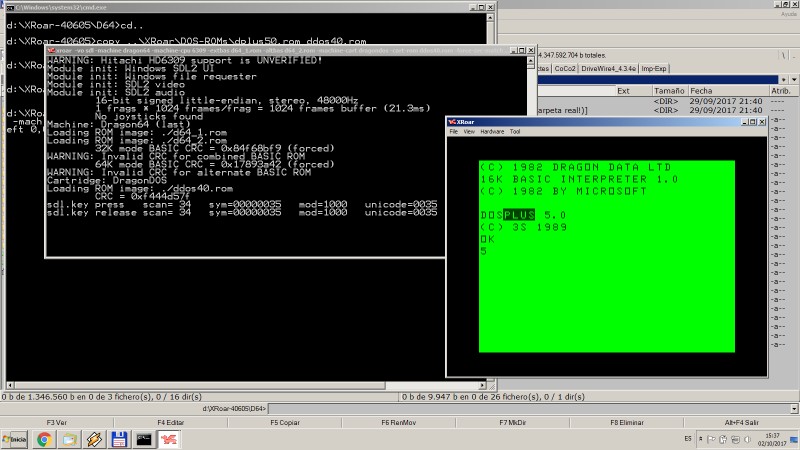800x450 pixels.
Task: Open the XRoar File menu
Action: click(453, 132)
